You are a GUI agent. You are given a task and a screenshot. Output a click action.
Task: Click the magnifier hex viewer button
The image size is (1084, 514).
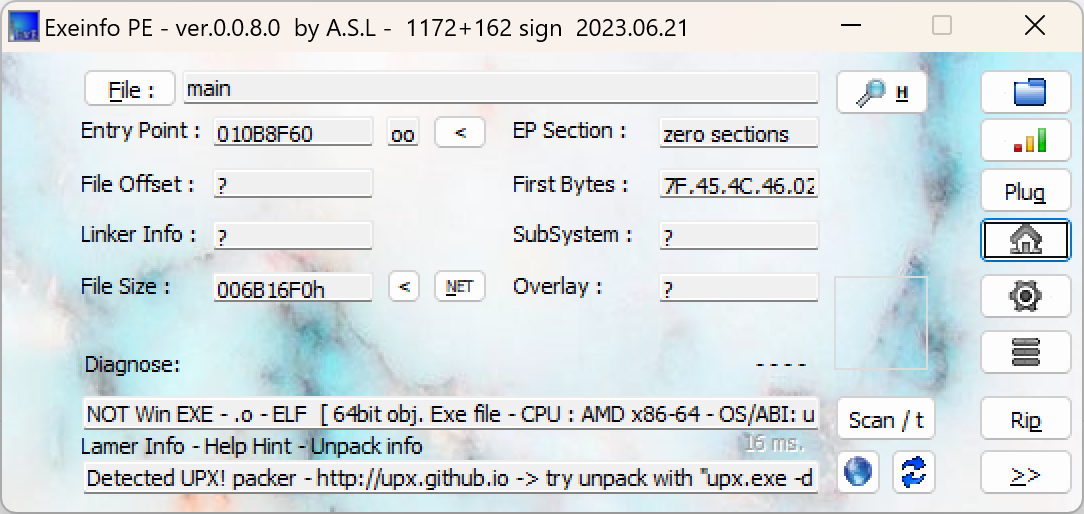(882, 93)
